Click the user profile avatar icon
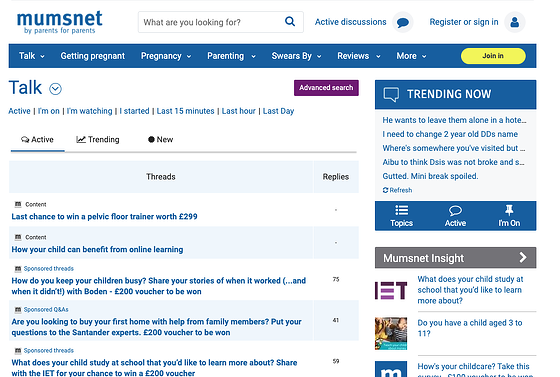Image resolution: width=560 pixels, height=377 pixels. coord(514,22)
